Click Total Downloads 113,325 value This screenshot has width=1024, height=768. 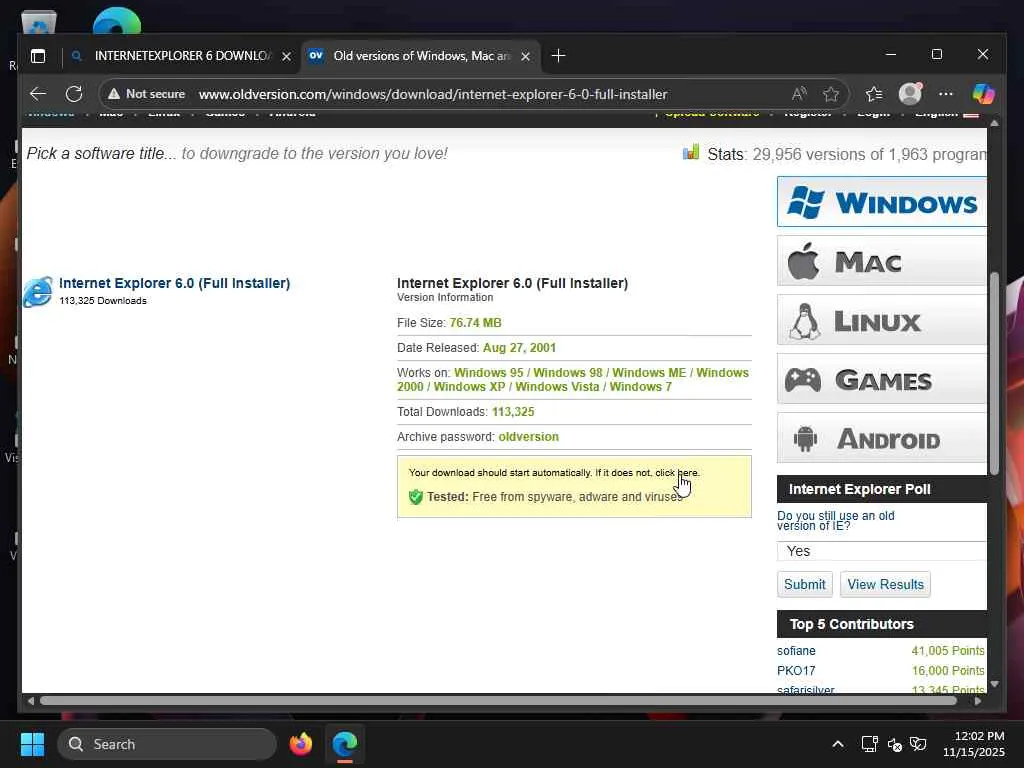(x=513, y=412)
